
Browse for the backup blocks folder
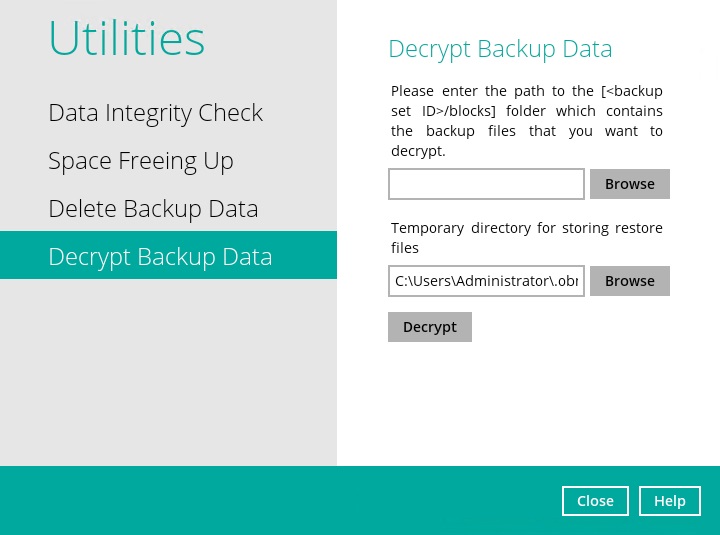point(629,184)
